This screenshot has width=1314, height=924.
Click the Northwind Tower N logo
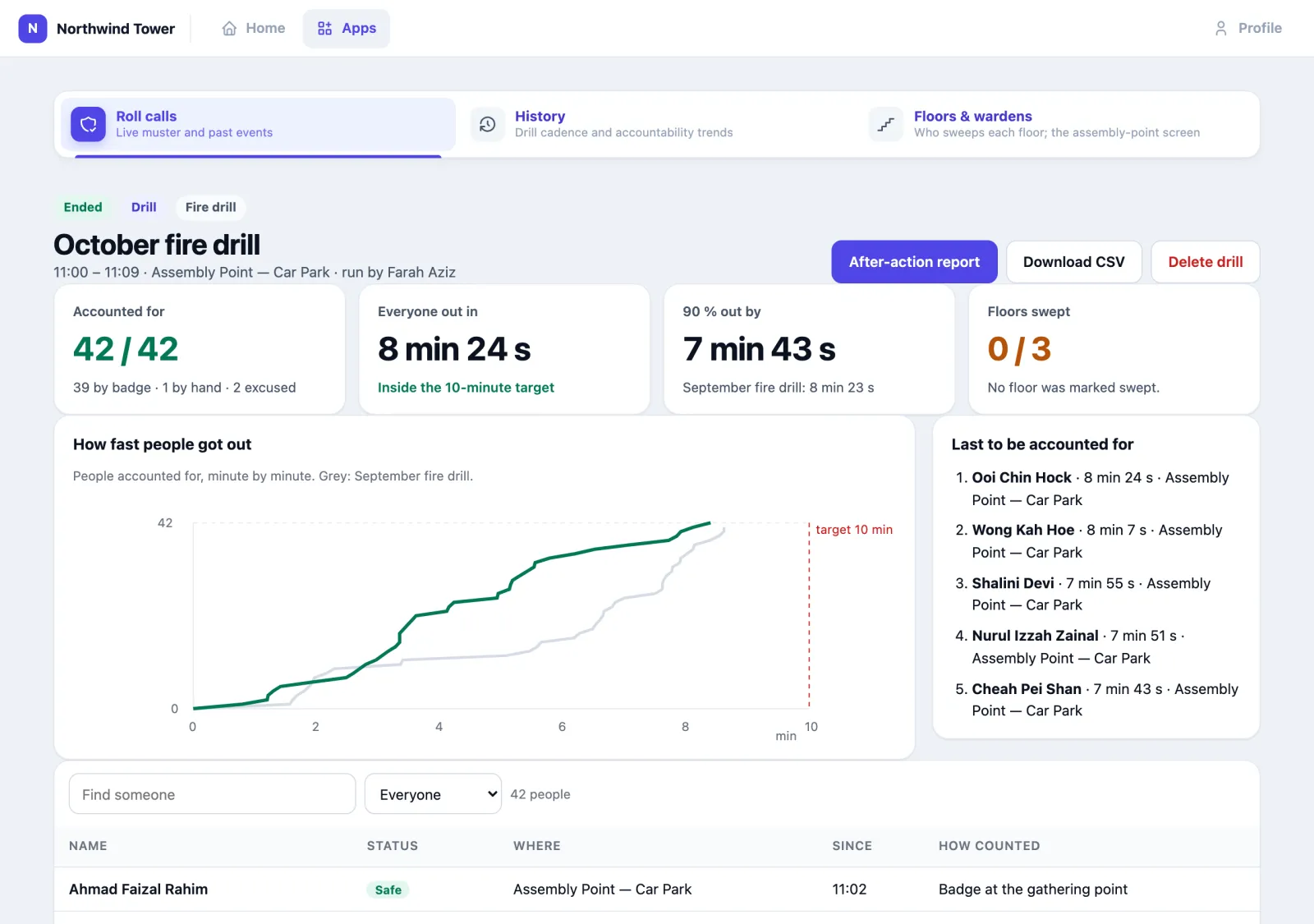click(x=33, y=28)
